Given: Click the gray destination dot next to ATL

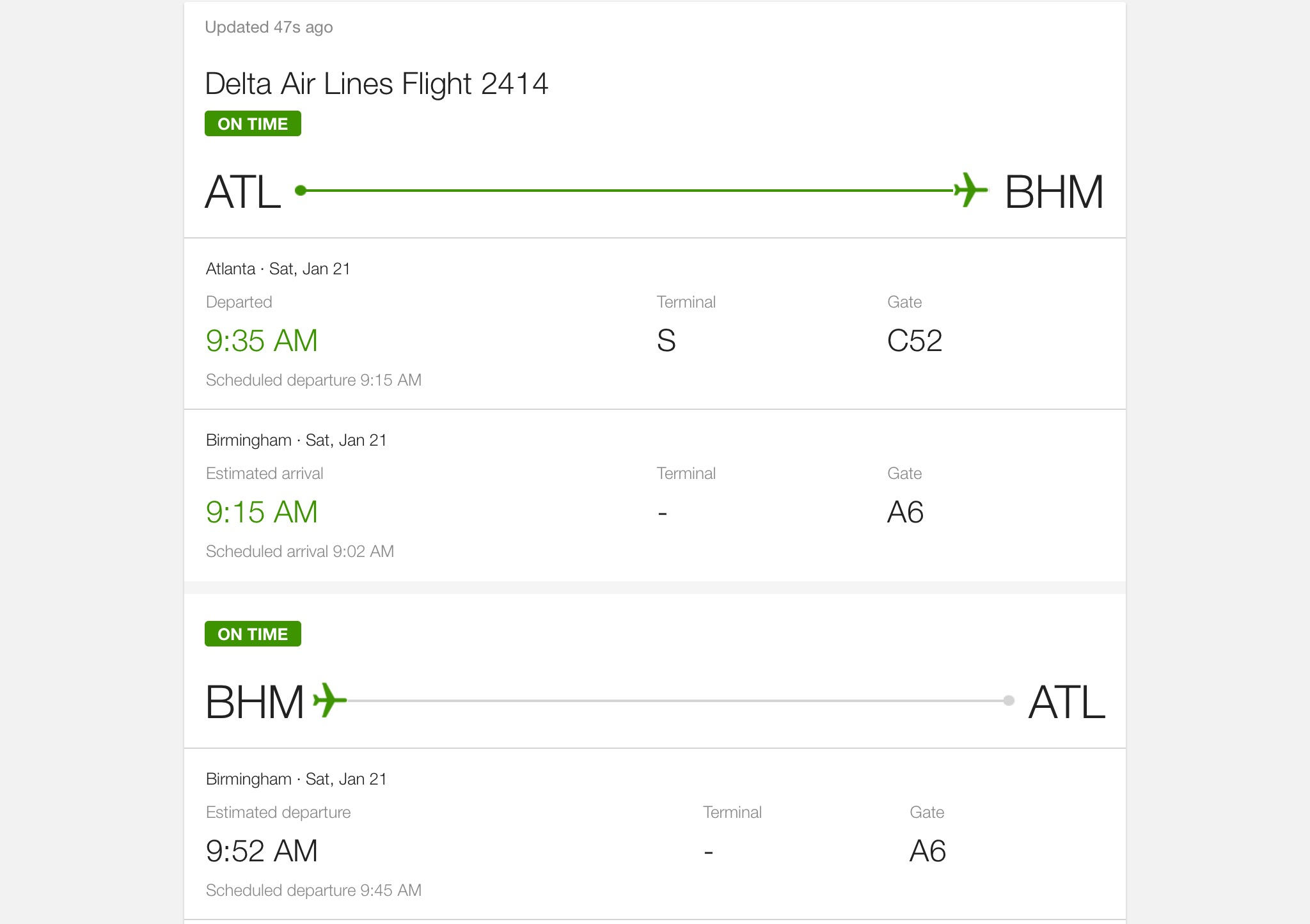Looking at the screenshot, I should [x=1009, y=700].
